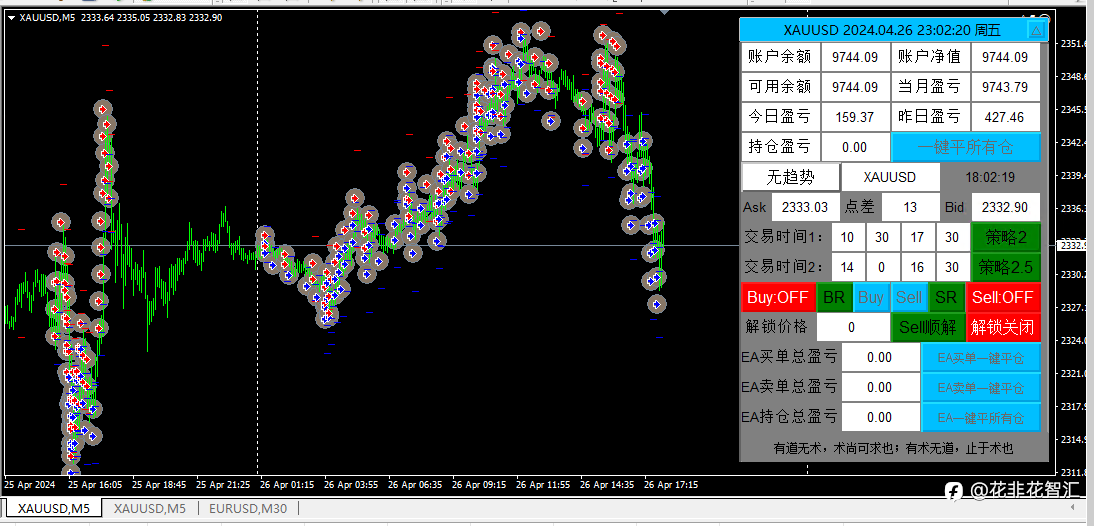Click the green BR button

[833, 297]
